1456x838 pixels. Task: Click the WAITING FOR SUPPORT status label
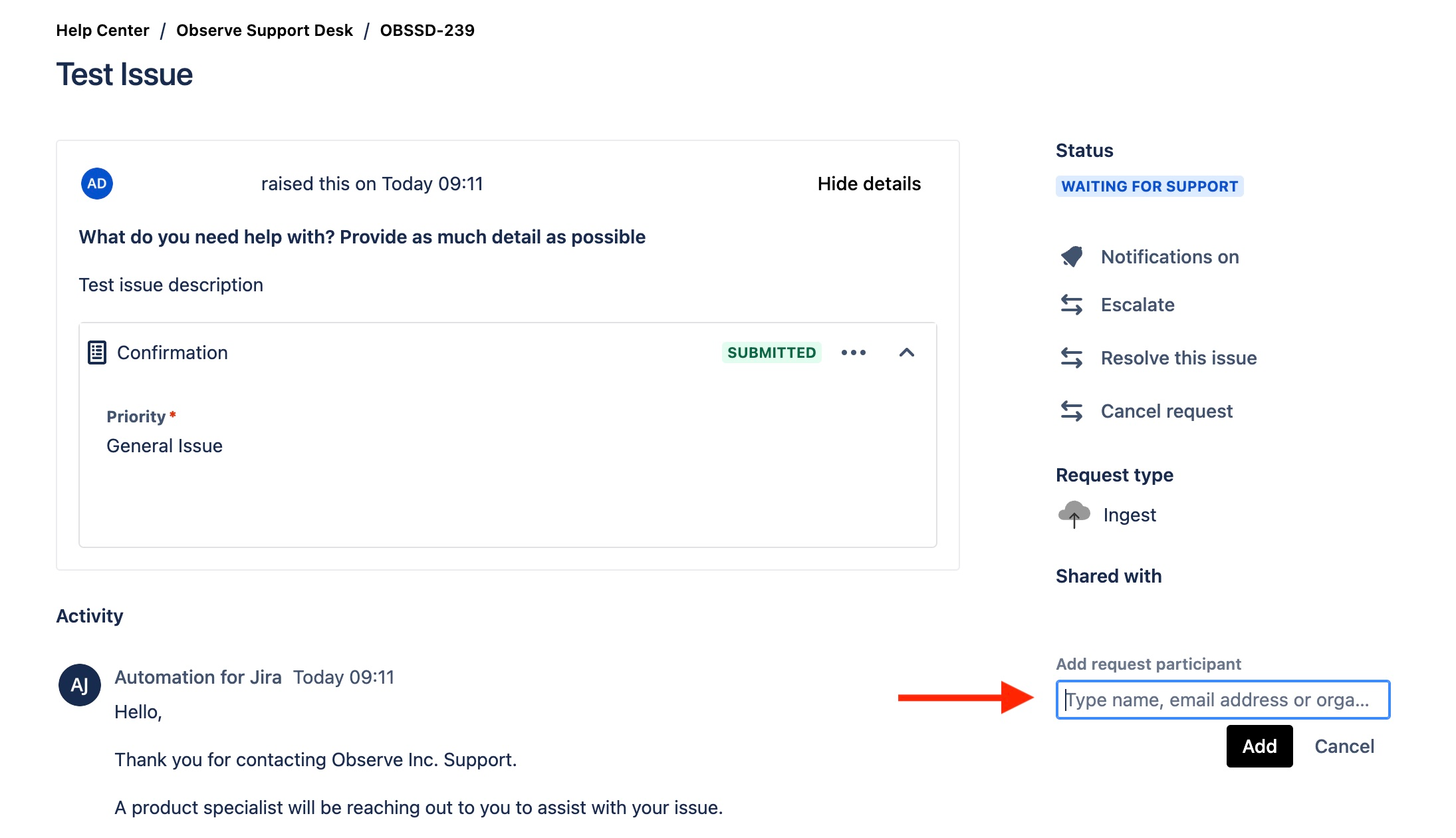tap(1150, 186)
